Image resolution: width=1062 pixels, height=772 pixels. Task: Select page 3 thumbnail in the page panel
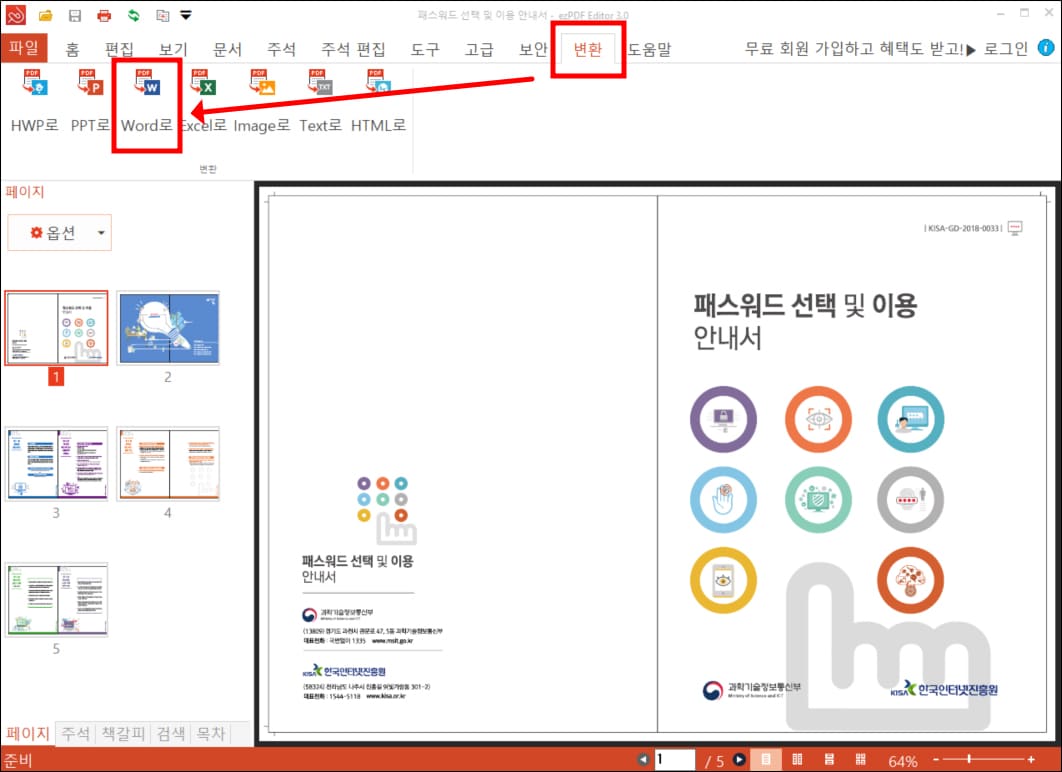[57, 463]
